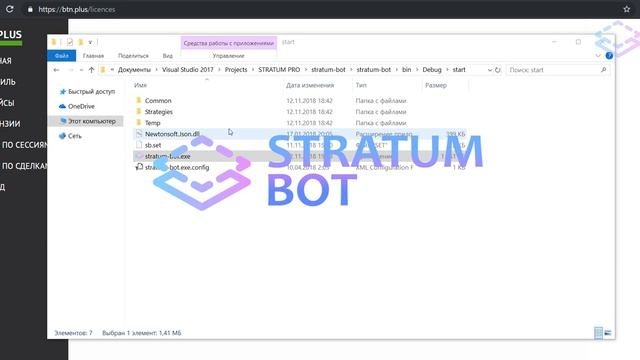The image size is (640, 360).
Task: Bookmark this page with the star icon
Action: tap(627, 9)
